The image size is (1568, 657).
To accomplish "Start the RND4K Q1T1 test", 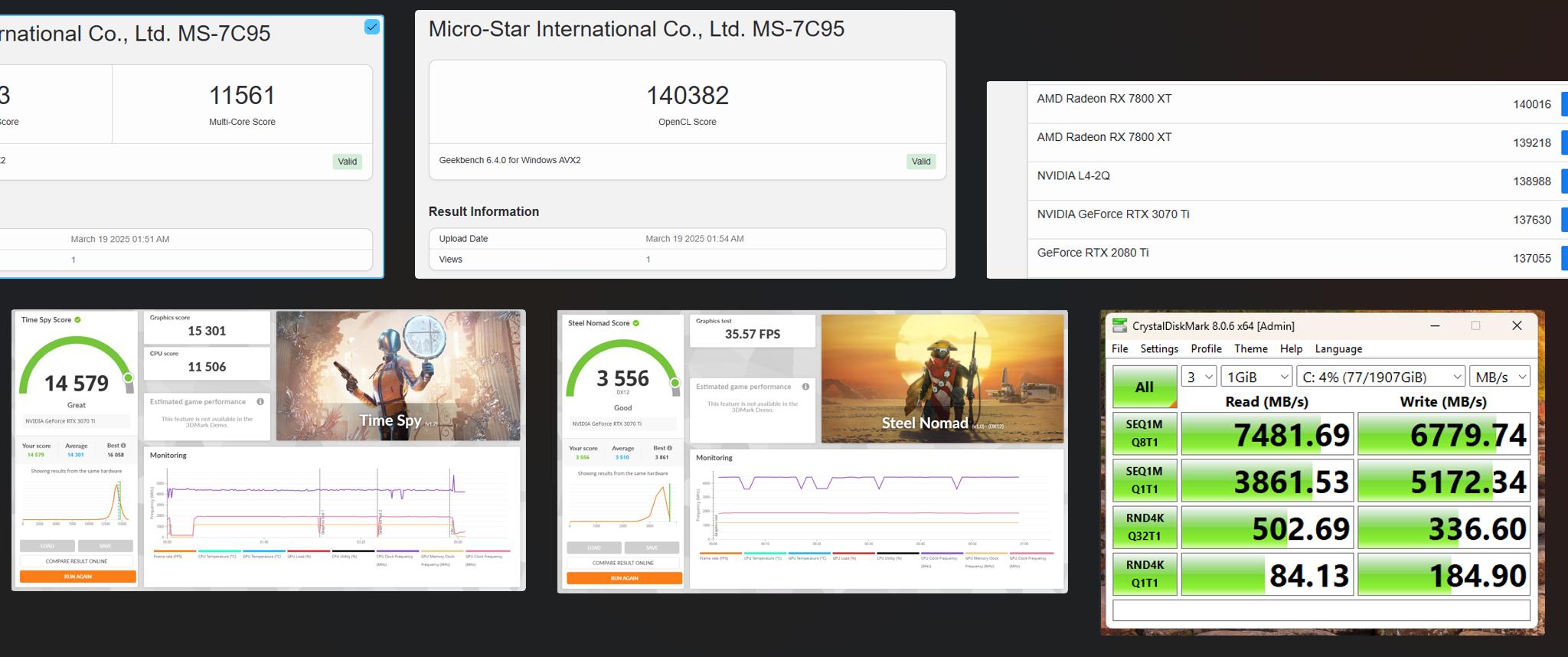I will (1145, 574).
